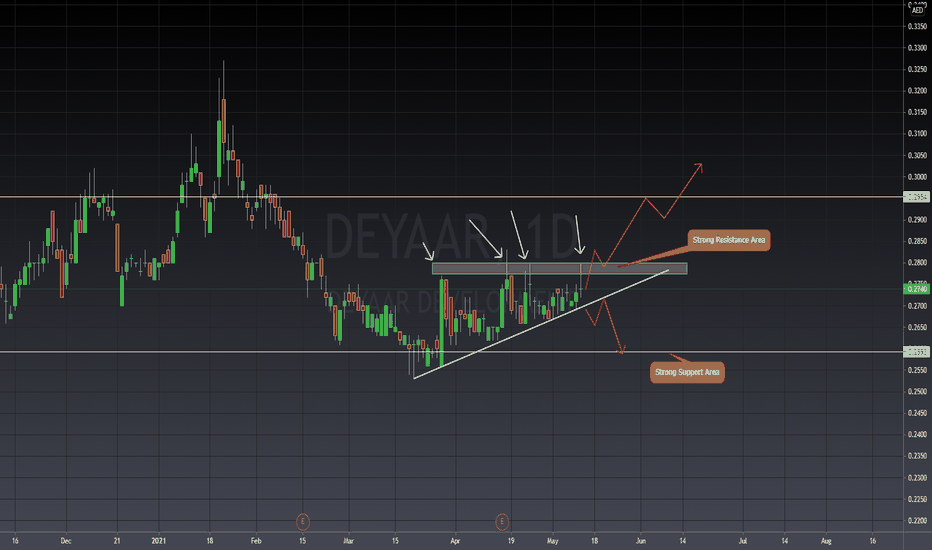Click the Jun label on the time axis
This screenshot has height=550, width=932.
[x=641, y=541]
